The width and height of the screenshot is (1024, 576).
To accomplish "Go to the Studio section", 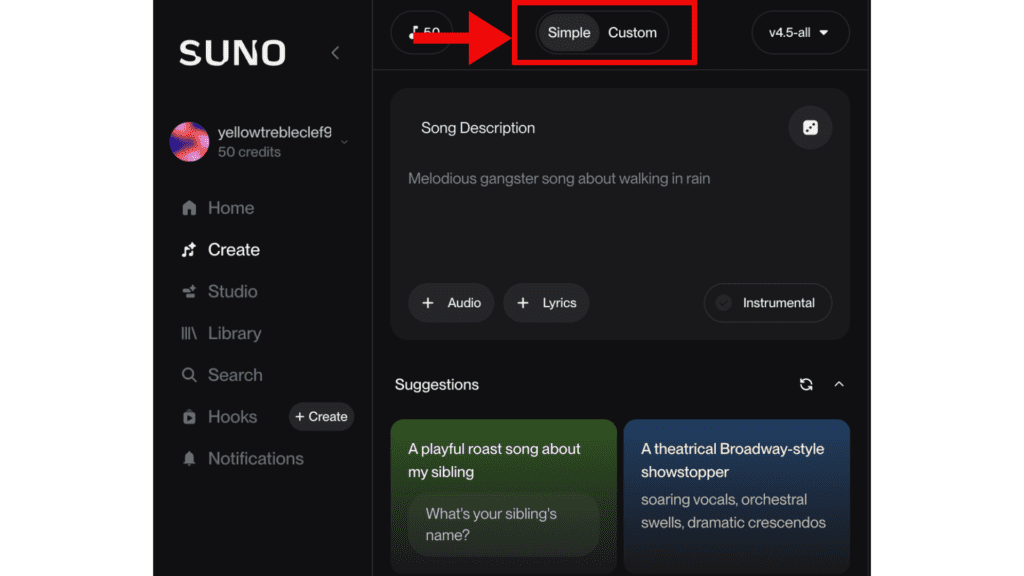I will [232, 291].
